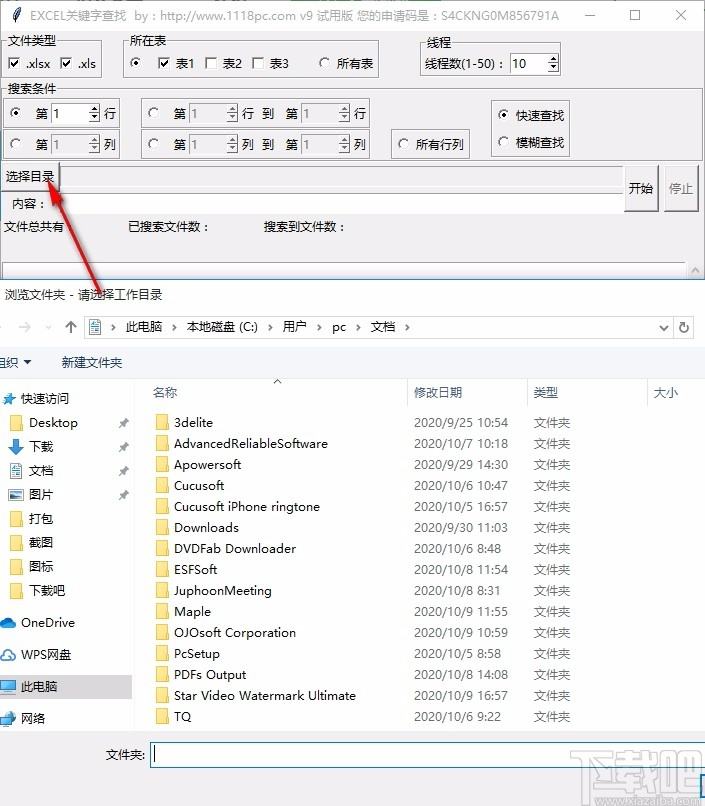Select the single row 第1行 radio button
This screenshot has height=806, width=705.
[x=15, y=113]
